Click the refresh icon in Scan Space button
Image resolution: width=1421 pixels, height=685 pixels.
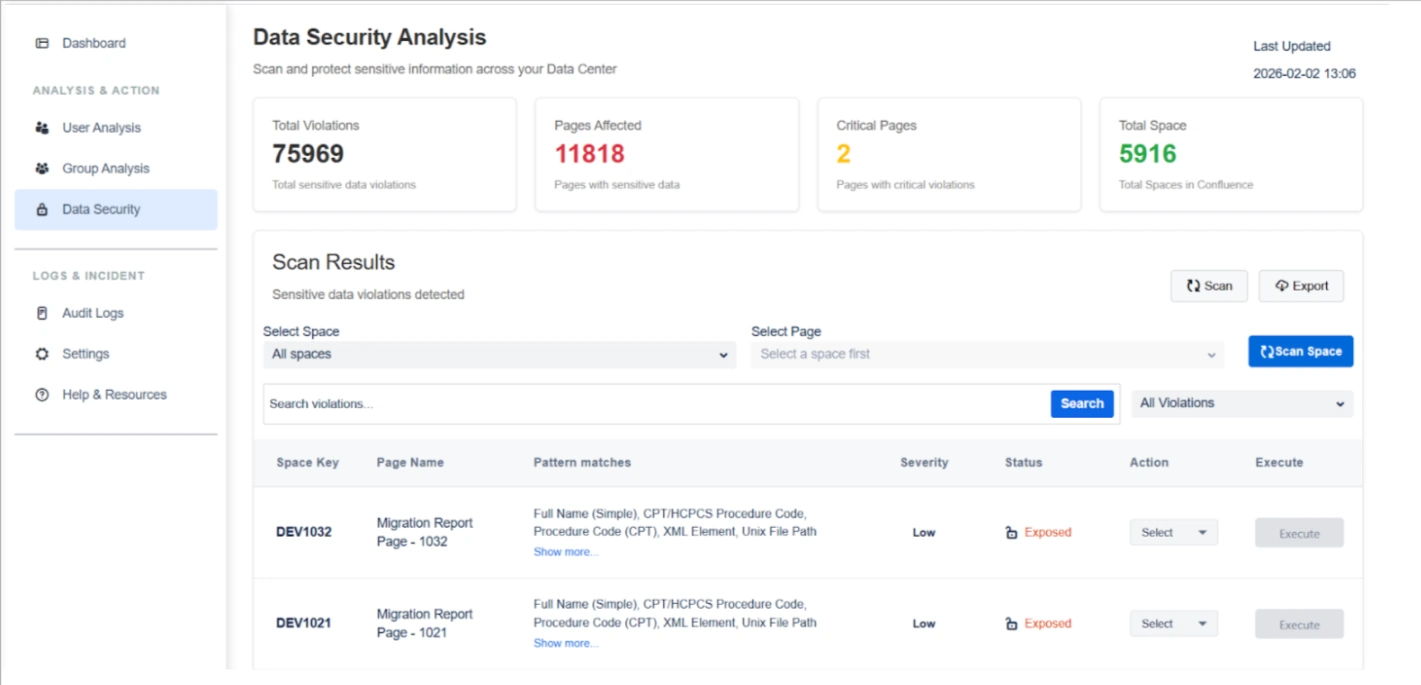1269,351
